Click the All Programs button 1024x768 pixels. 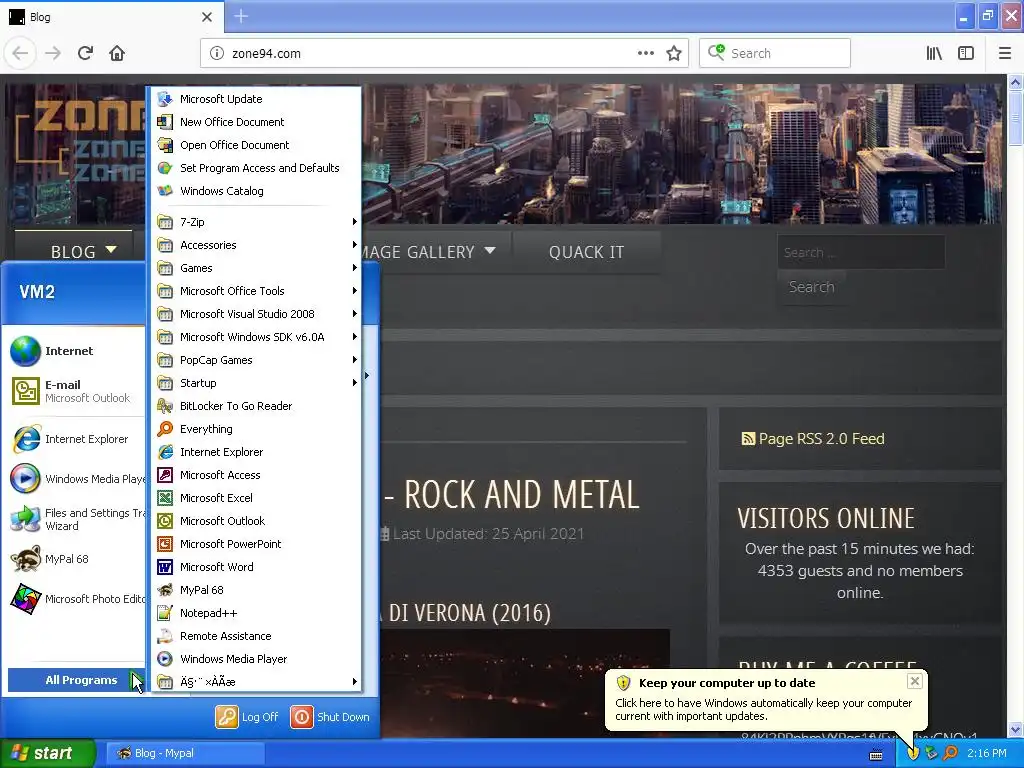pyautogui.click(x=76, y=680)
